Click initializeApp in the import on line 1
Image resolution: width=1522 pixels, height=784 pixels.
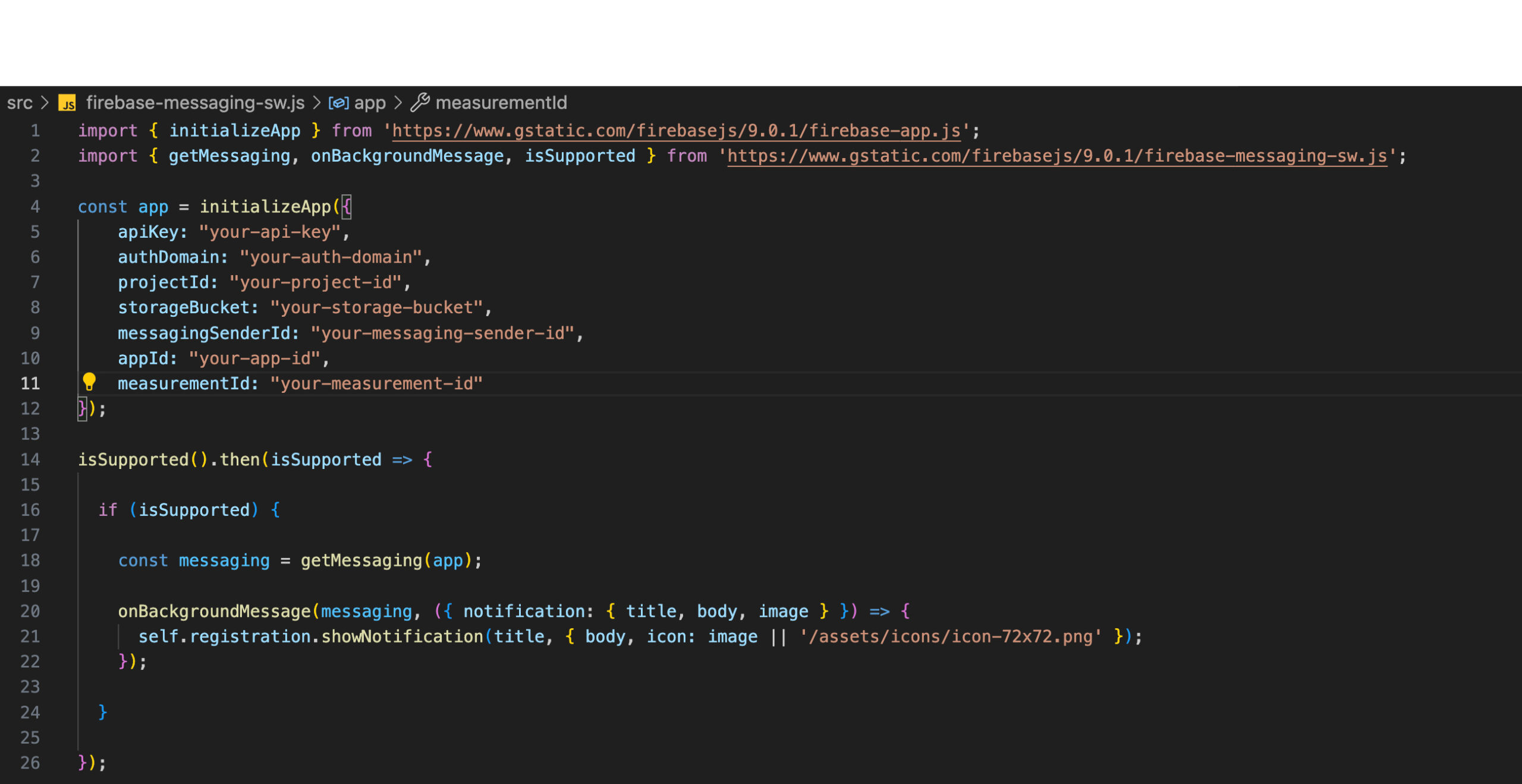[235, 131]
